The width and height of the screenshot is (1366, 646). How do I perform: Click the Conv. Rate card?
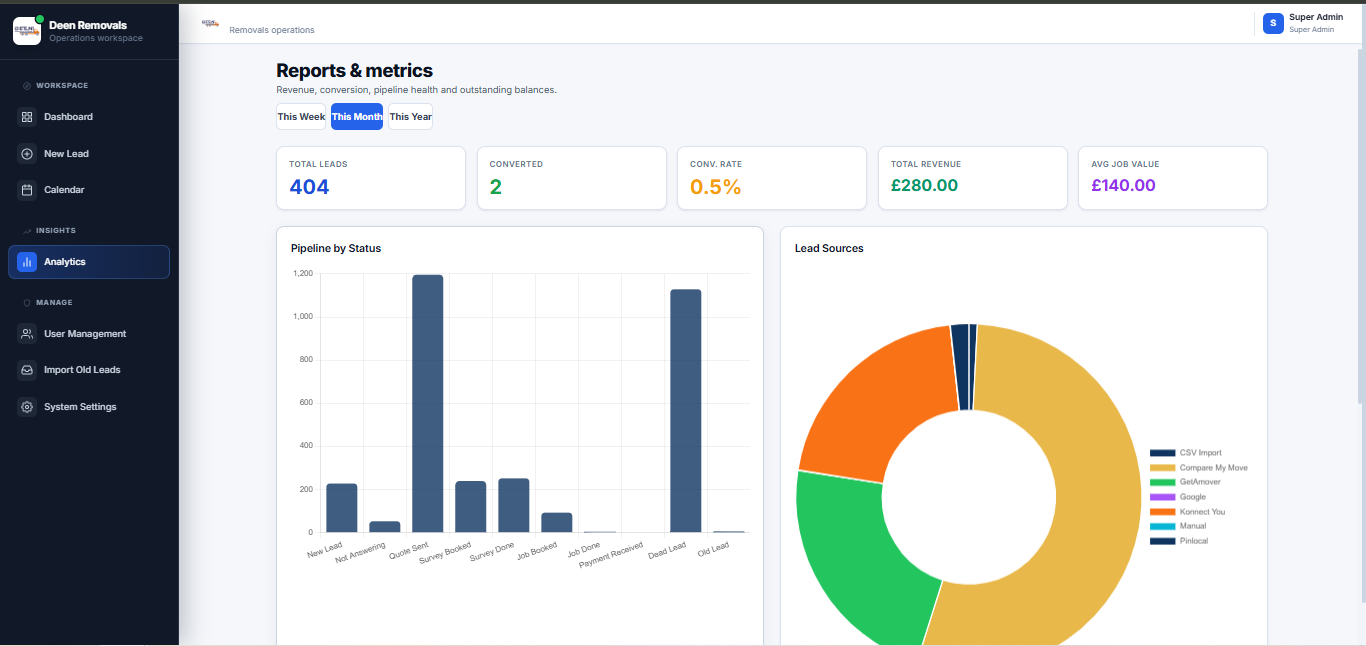[x=772, y=178]
